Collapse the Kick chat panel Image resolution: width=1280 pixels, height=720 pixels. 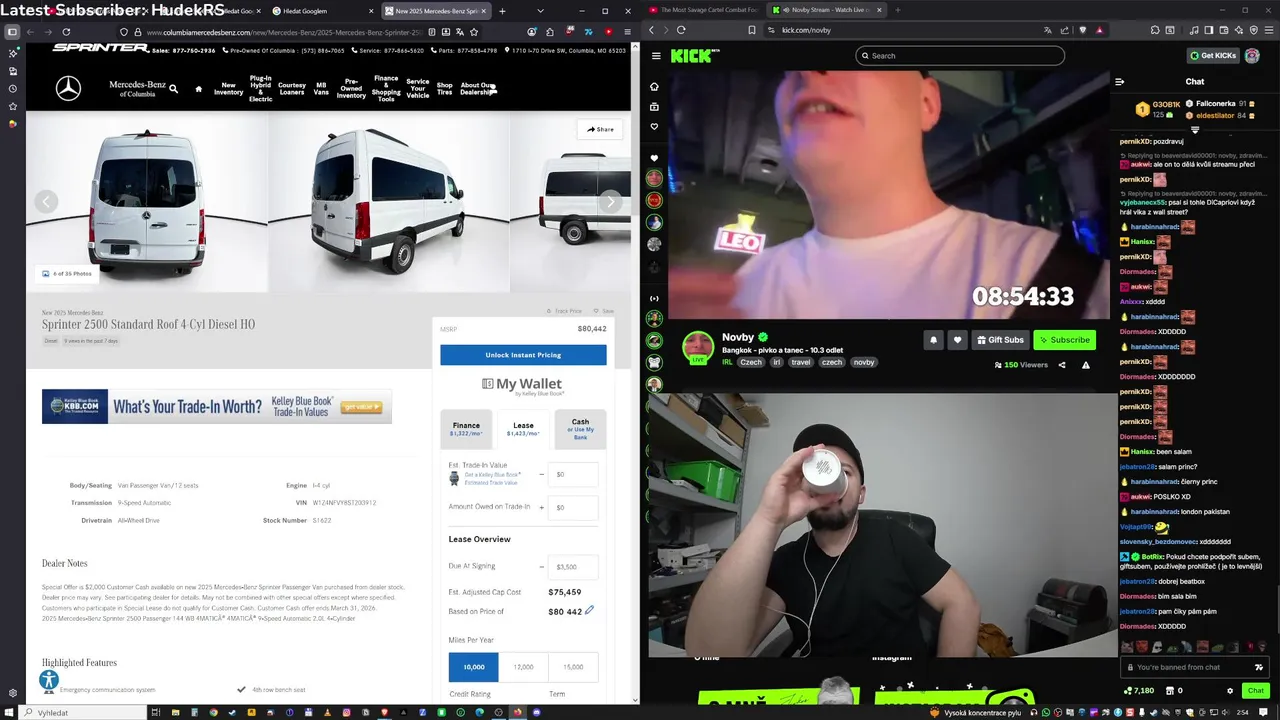click(x=1119, y=81)
